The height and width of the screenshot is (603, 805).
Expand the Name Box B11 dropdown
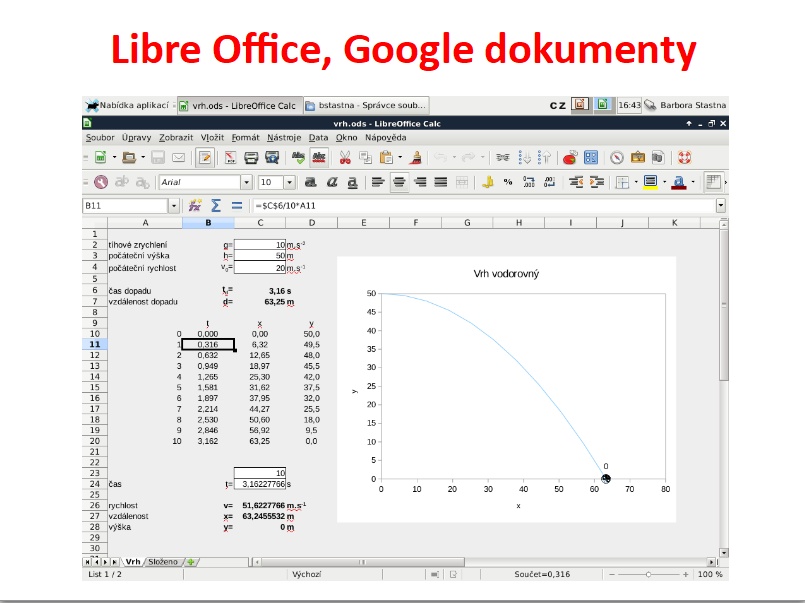pos(174,206)
